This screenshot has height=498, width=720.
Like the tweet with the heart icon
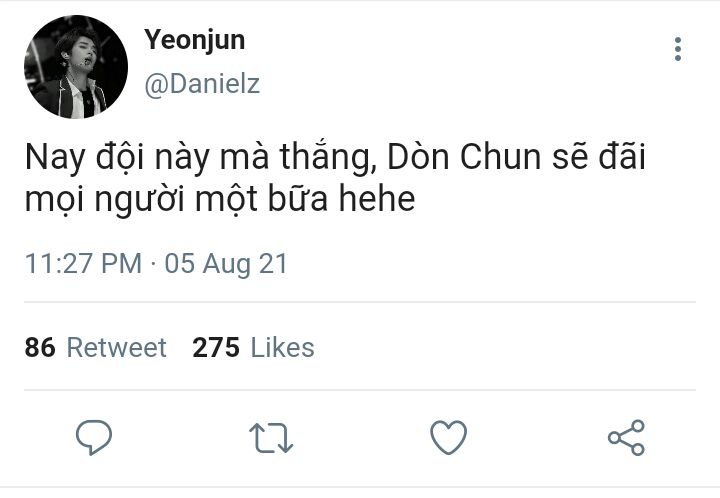(448, 437)
